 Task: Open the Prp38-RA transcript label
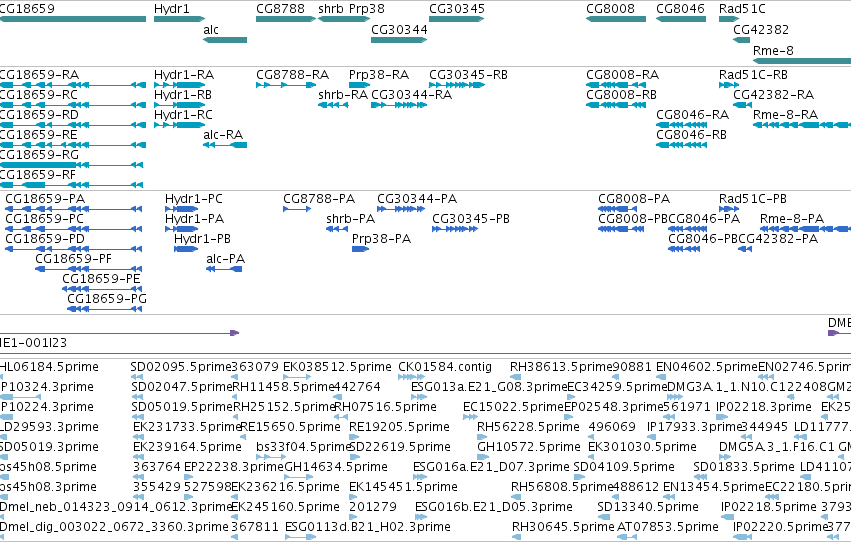click(x=379, y=74)
